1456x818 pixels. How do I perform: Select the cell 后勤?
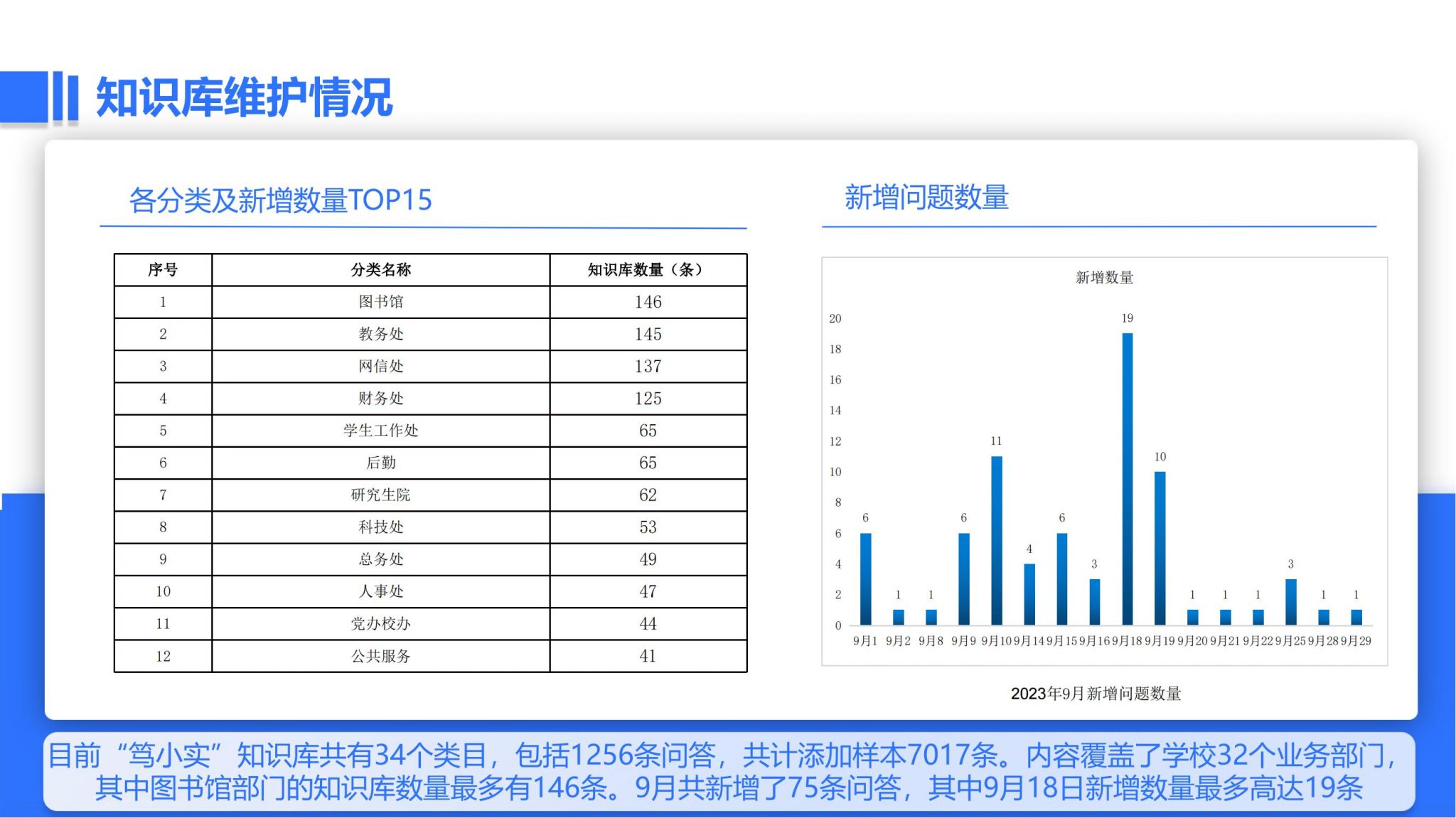(x=381, y=463)
